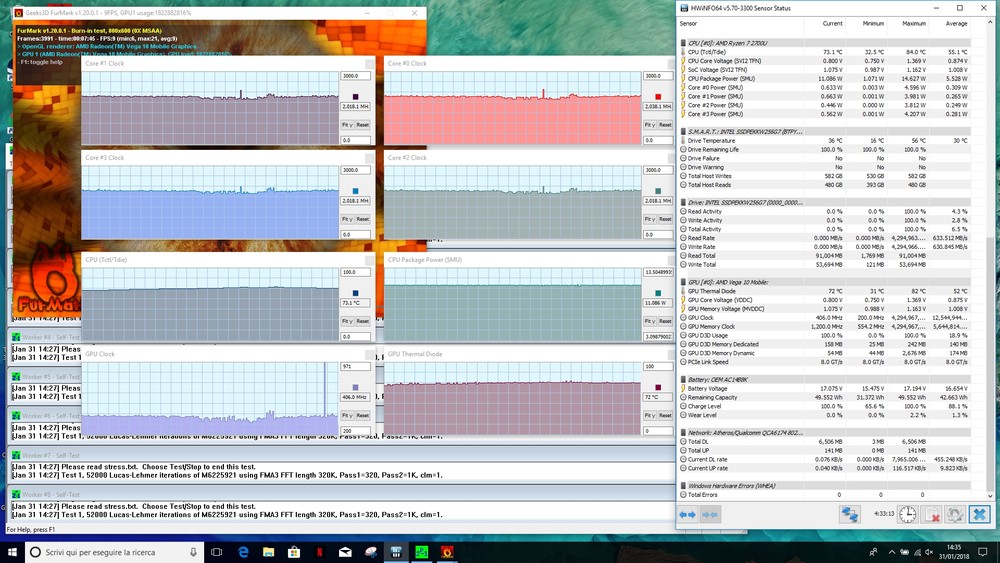Open color swatch of GPU Thermal Diode graph
1000x563 pixels.
(658, 388)
